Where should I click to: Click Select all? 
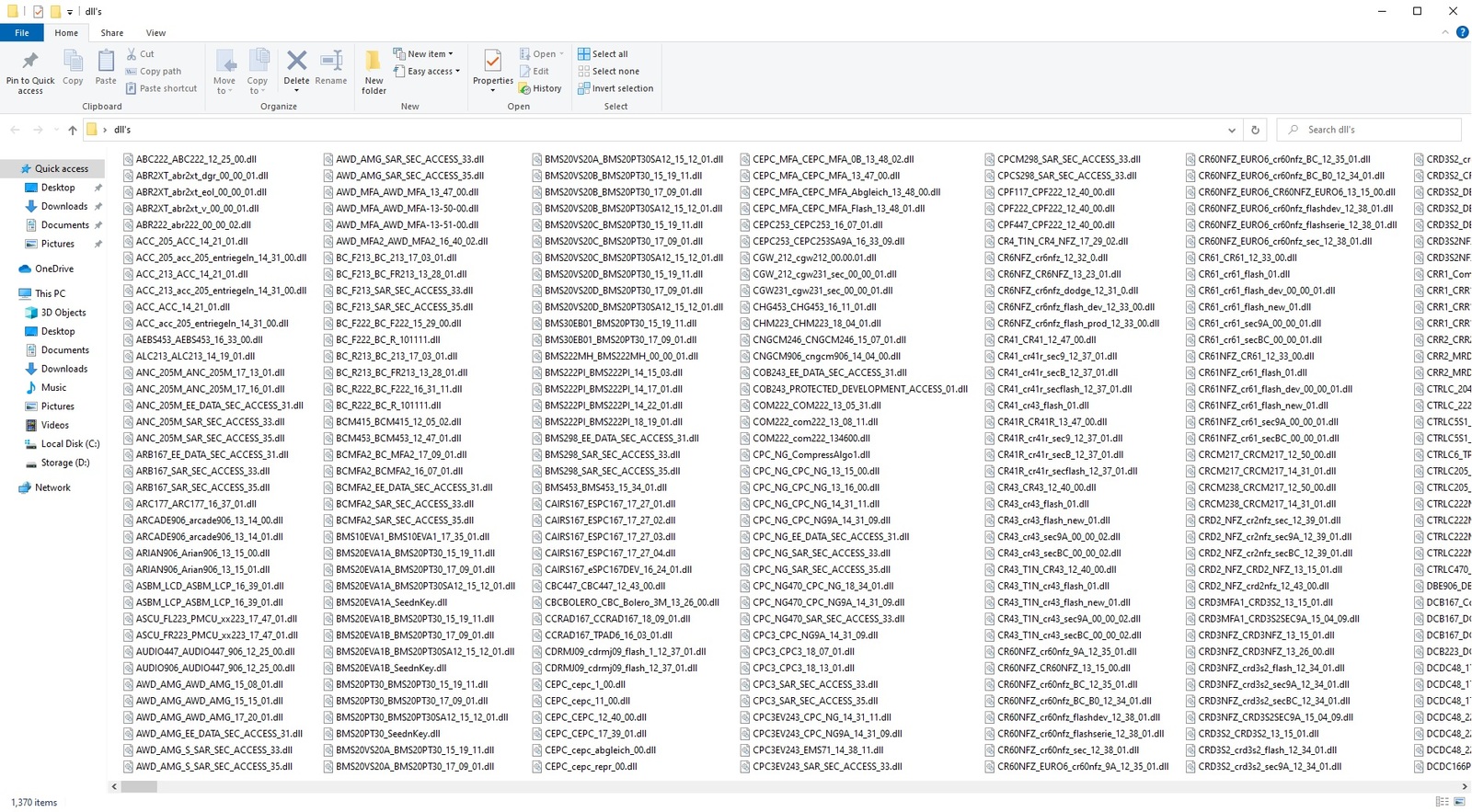(x=603, y=54)
